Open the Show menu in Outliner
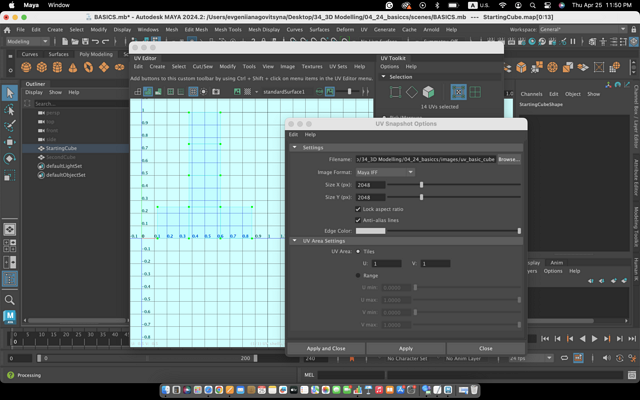 (x=56, y=92)
